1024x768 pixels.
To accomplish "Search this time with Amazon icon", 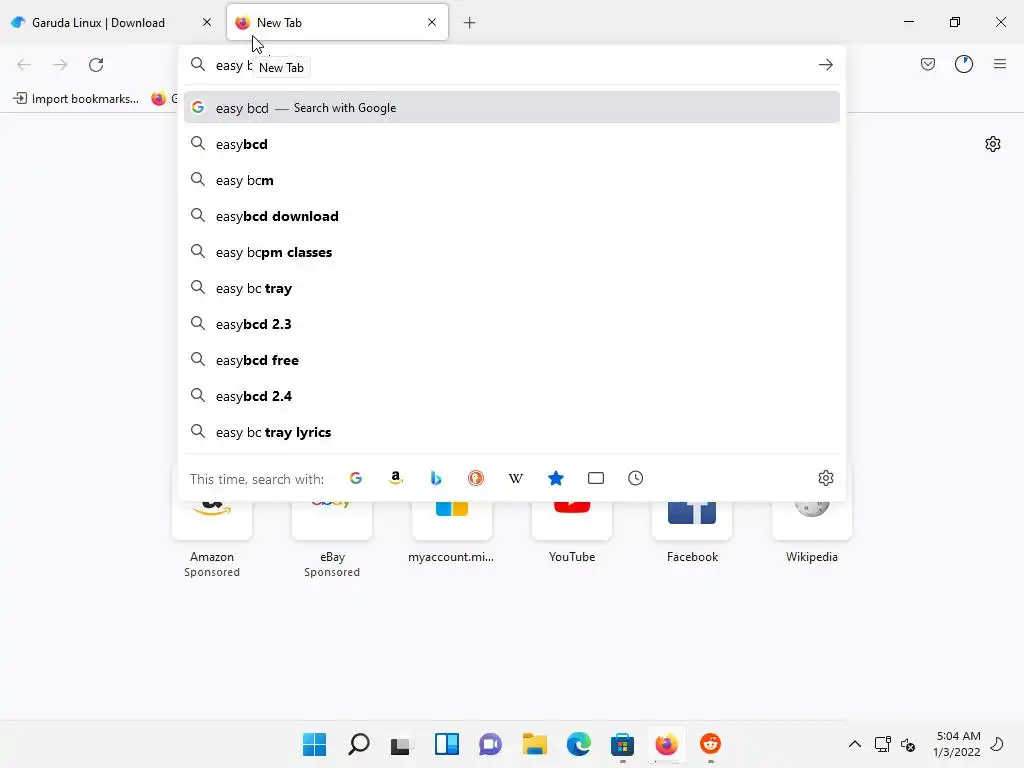I will (x=396, y=478).
